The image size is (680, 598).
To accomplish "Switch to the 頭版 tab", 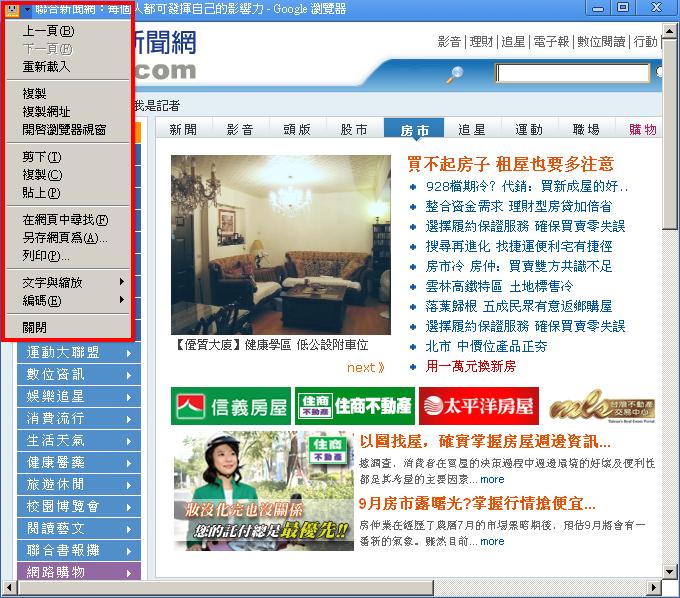I will point(298,129).
